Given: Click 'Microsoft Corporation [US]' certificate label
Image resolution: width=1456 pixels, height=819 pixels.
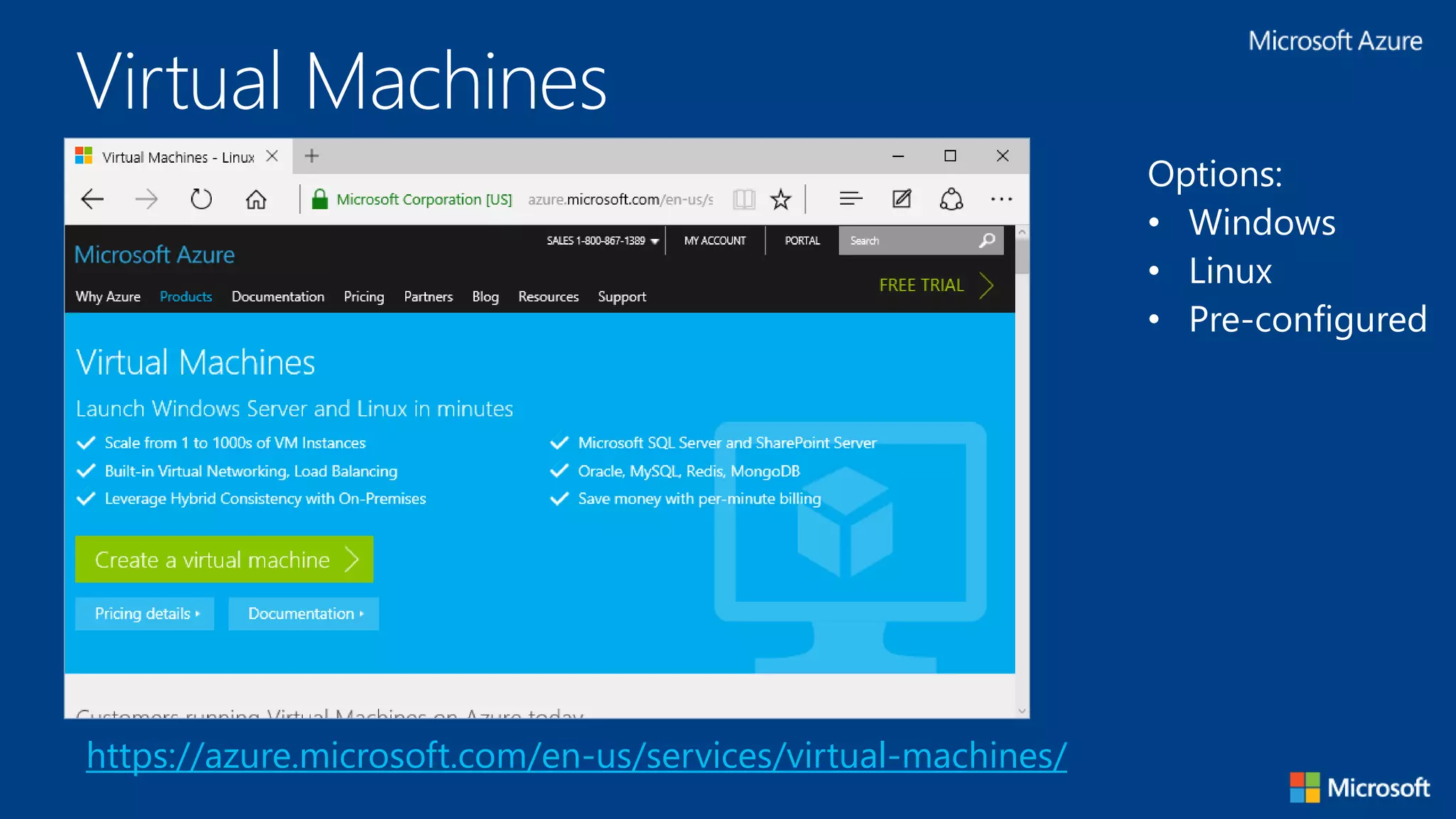Looking at the screenshot, I should (424, 200).
